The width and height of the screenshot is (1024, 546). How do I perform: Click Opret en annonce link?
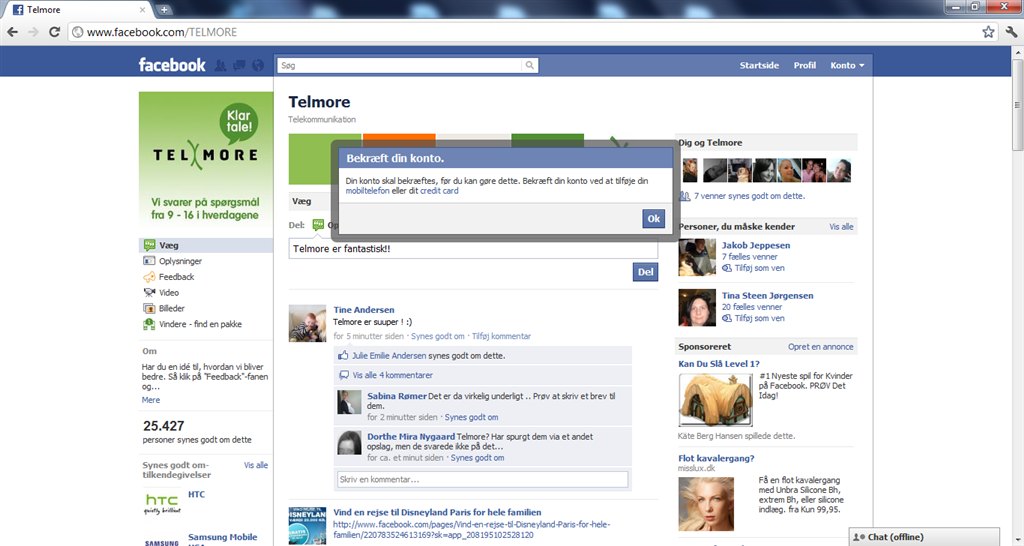(820, 347)
